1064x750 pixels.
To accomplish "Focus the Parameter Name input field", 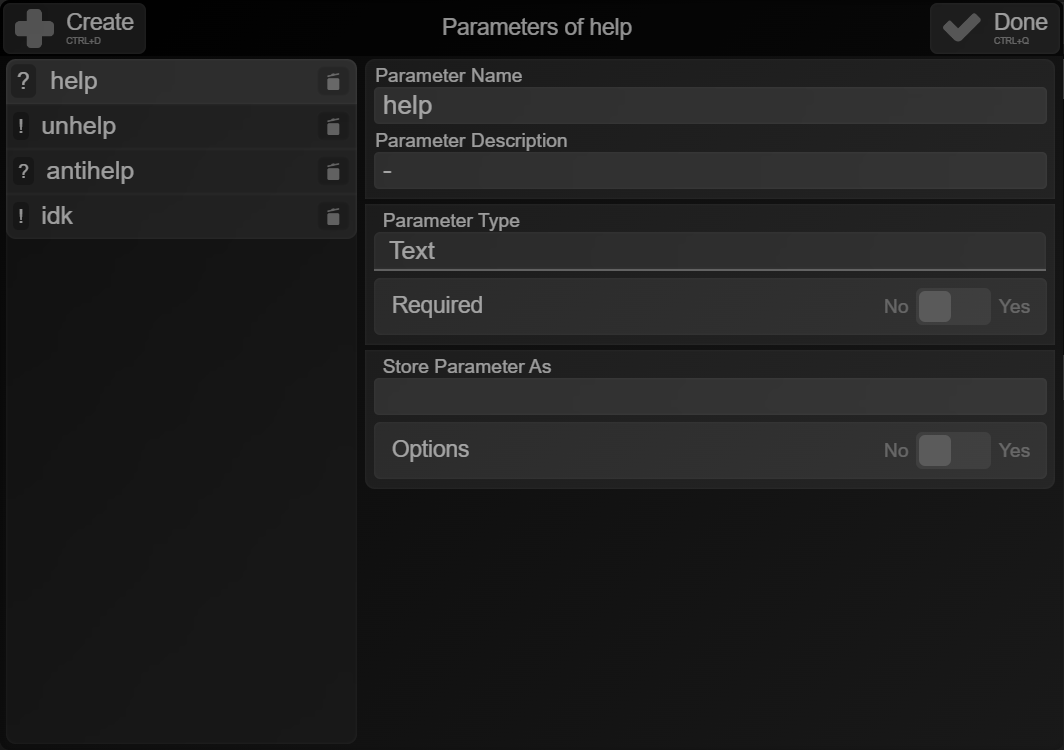I will (x=710, y=106).
